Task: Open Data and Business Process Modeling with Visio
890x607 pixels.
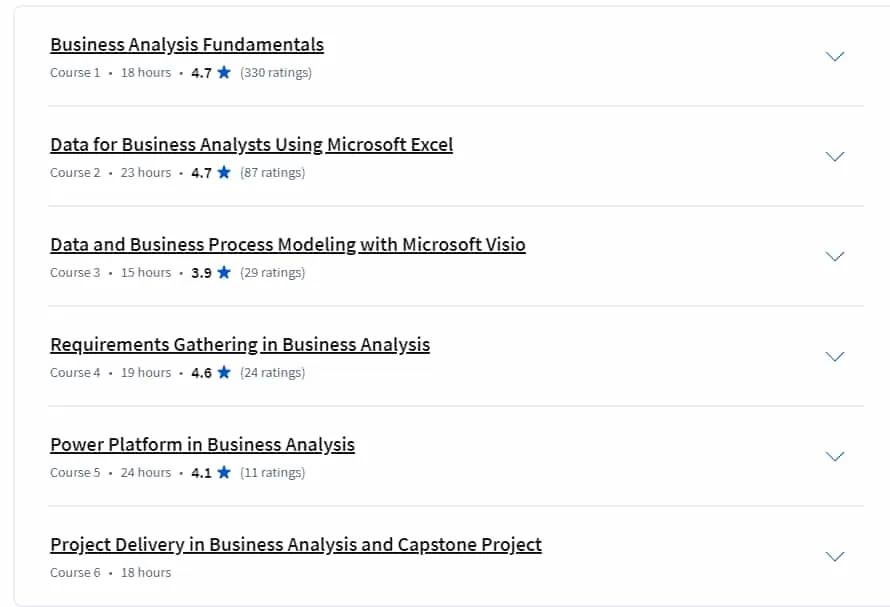Action: (x=288, y=244)
